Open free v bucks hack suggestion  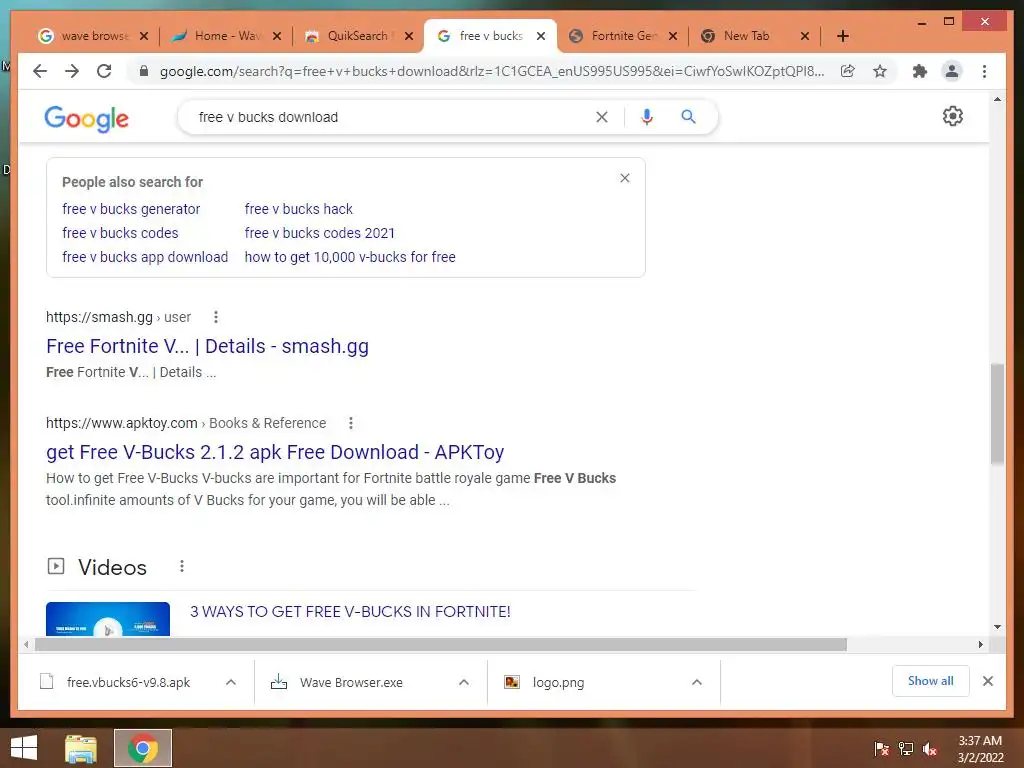[298, 209]
